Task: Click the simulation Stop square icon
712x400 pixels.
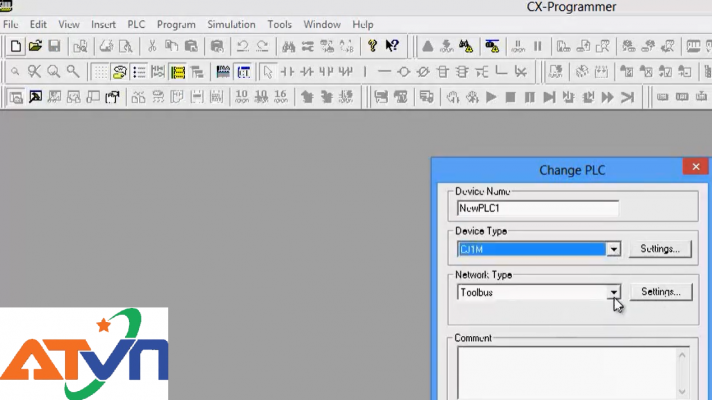Action: pyautogui.click(x=510, y=97)
